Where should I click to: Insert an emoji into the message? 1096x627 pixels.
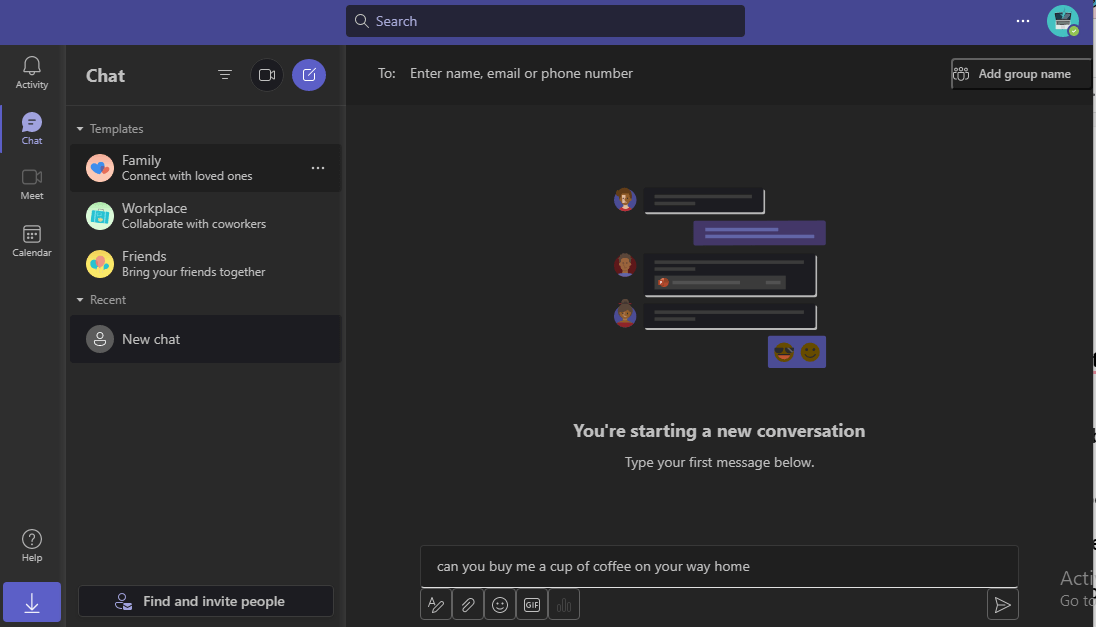point(499,604)
